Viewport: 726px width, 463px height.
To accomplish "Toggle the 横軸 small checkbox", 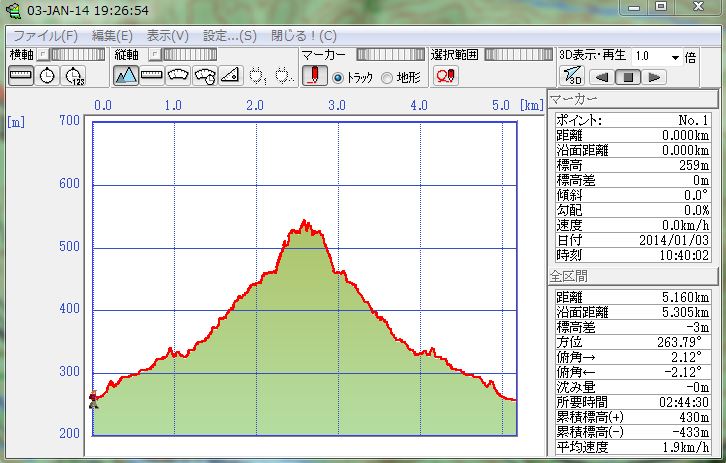I will [43, 55].
